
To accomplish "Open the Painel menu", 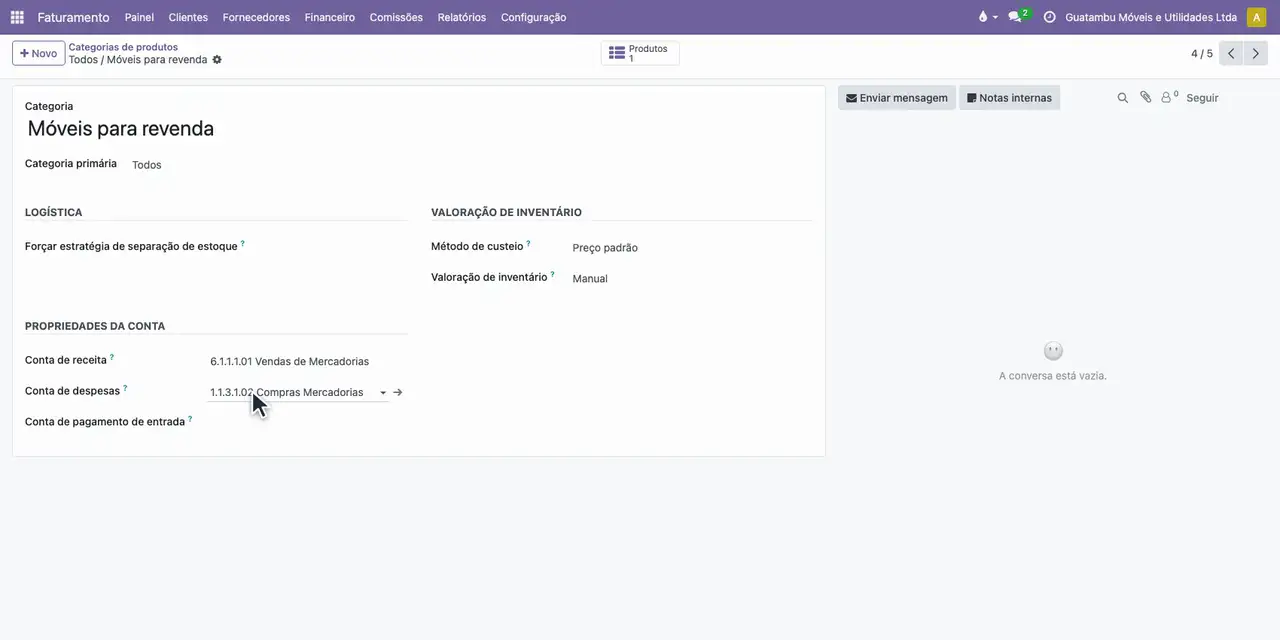I will pyautogui.click(x=139, y=17).
